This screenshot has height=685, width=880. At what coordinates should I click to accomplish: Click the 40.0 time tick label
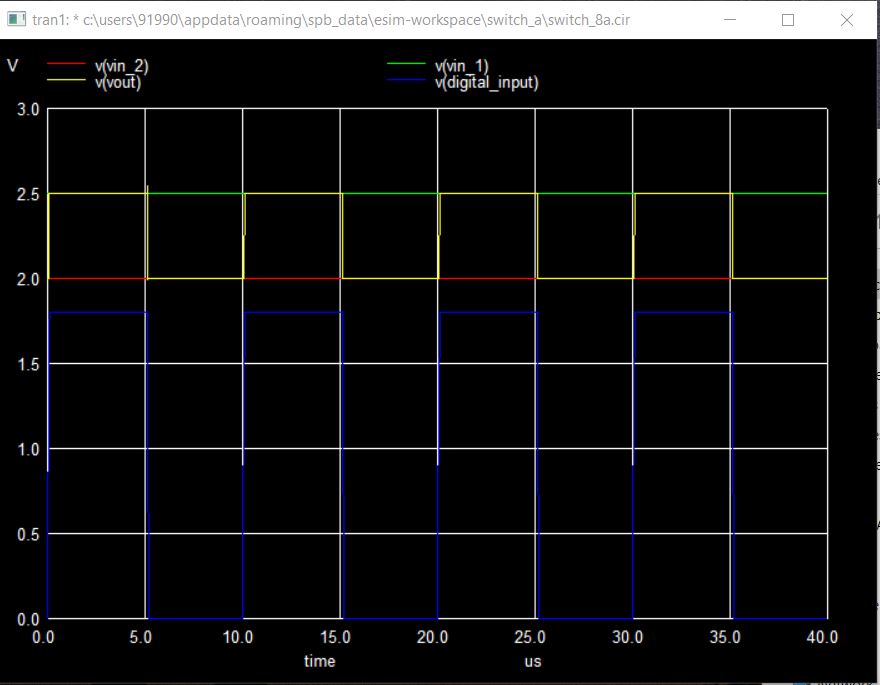click(x=822, y=637)
